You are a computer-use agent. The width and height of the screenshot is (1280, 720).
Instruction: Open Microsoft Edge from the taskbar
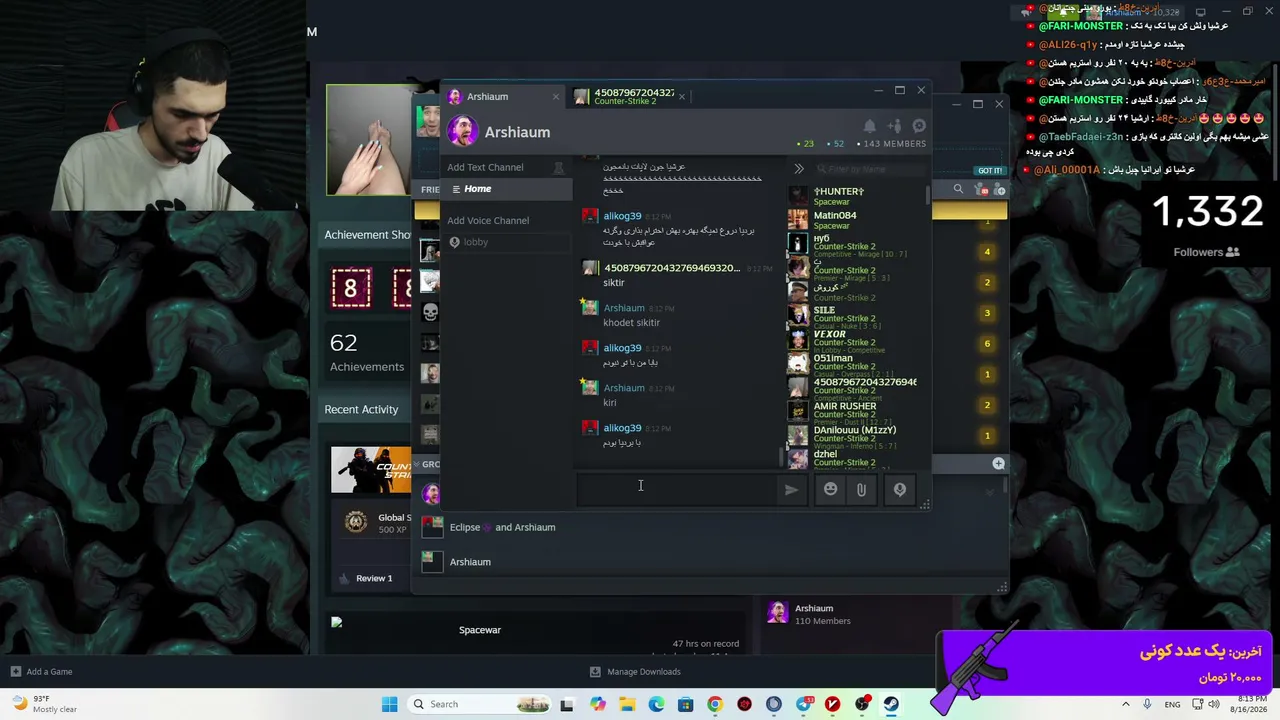click(x=656, y=704)
